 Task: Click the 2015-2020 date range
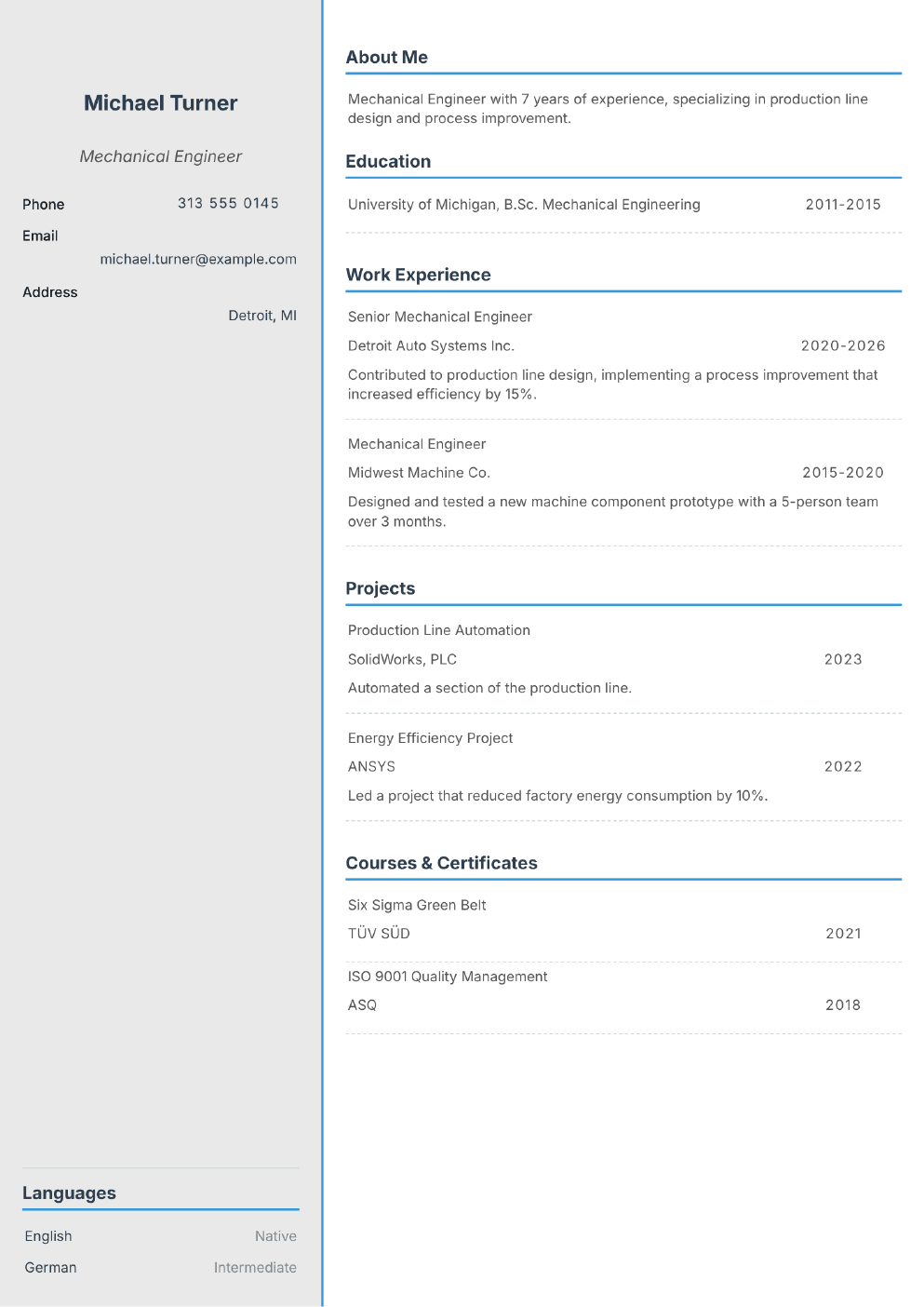[843, 473]
